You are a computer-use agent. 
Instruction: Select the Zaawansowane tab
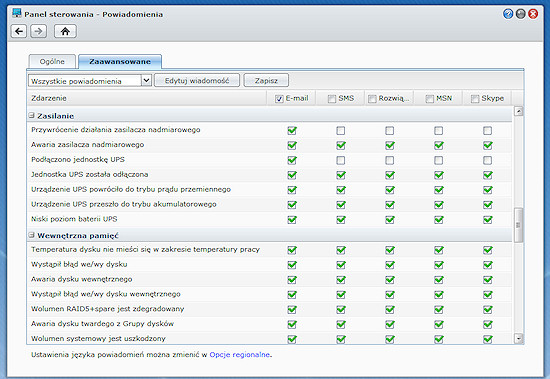(120, 61)
